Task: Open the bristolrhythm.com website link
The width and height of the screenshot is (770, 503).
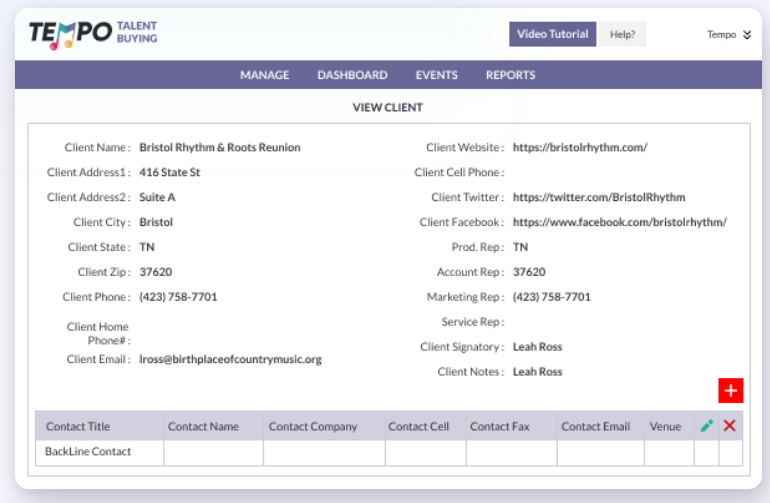Action: tap(580, 147)
